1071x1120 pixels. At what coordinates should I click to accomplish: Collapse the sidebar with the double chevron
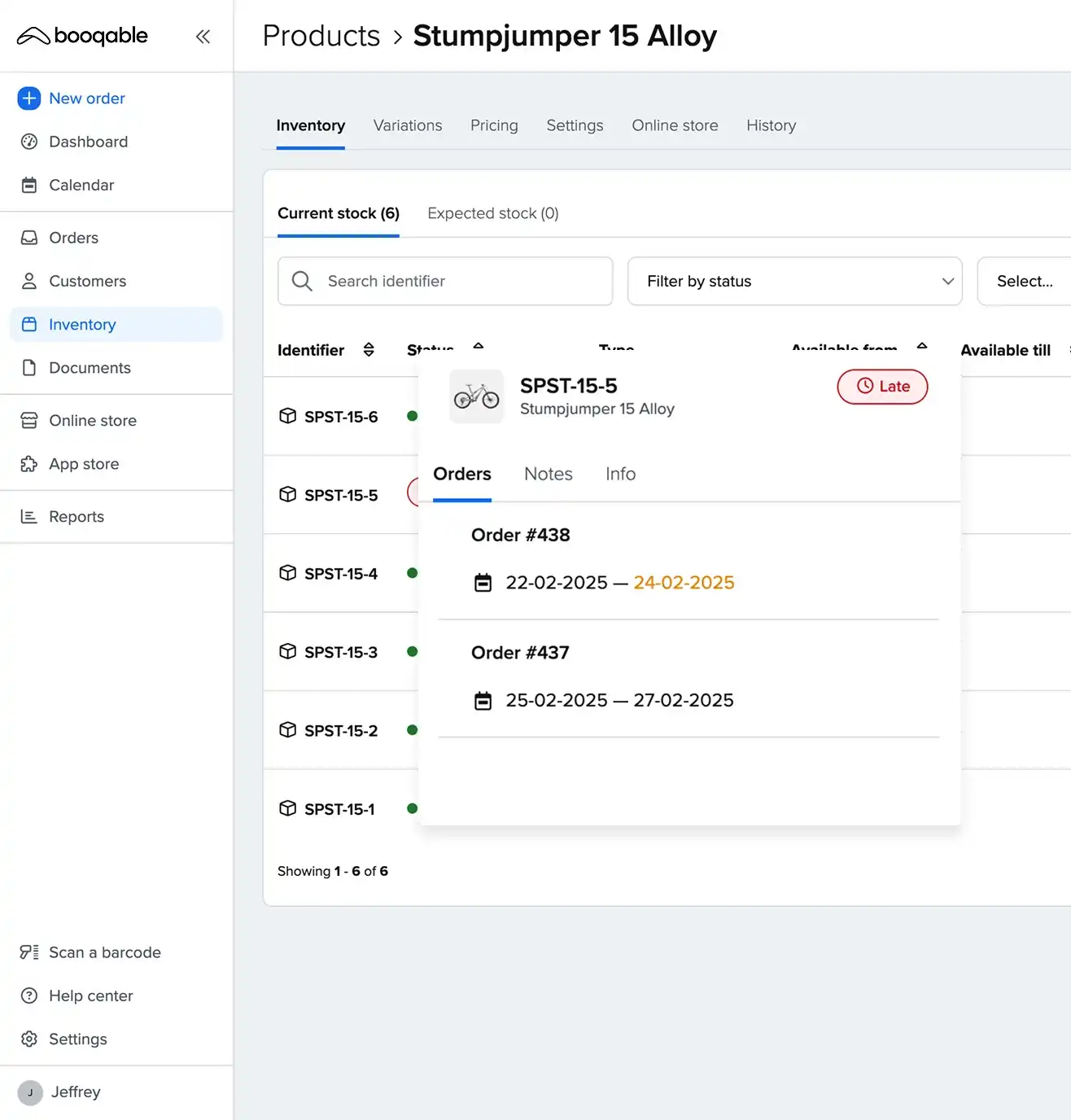[x=203, y=36]
